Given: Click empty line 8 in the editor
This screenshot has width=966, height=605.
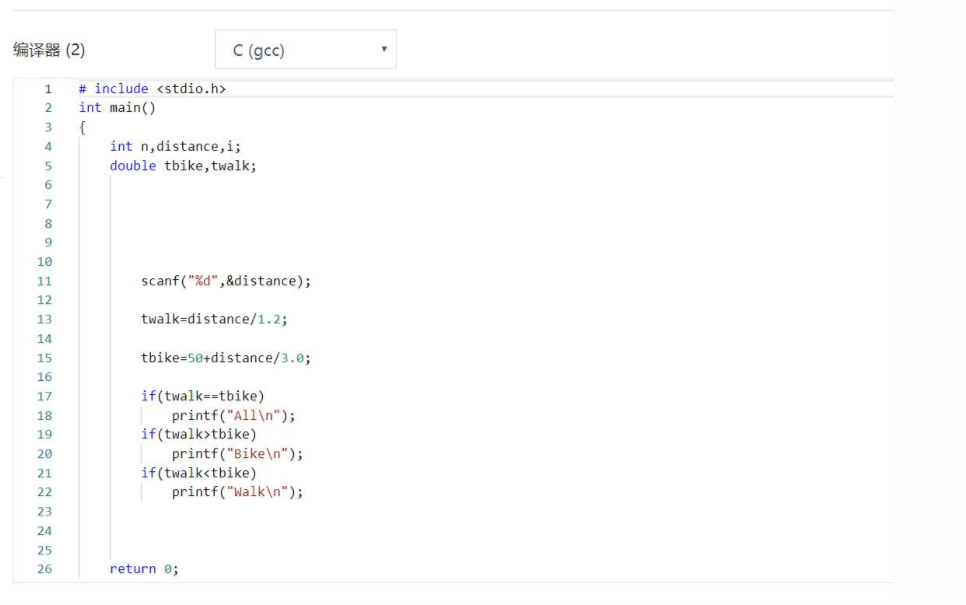Looking at the screenshot, I should tap(300, 224).
